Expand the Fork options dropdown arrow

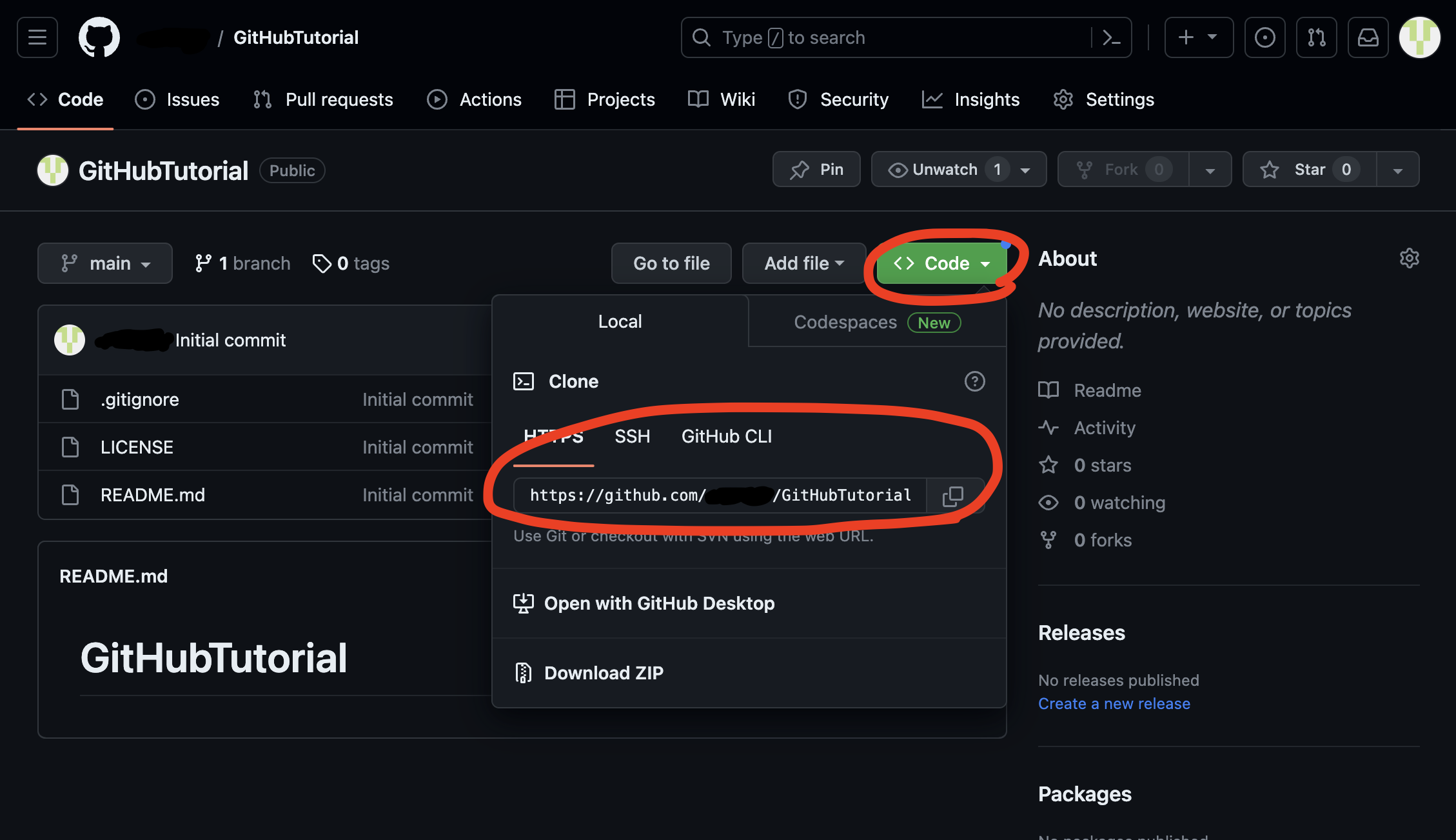(x=1210, y=170)
